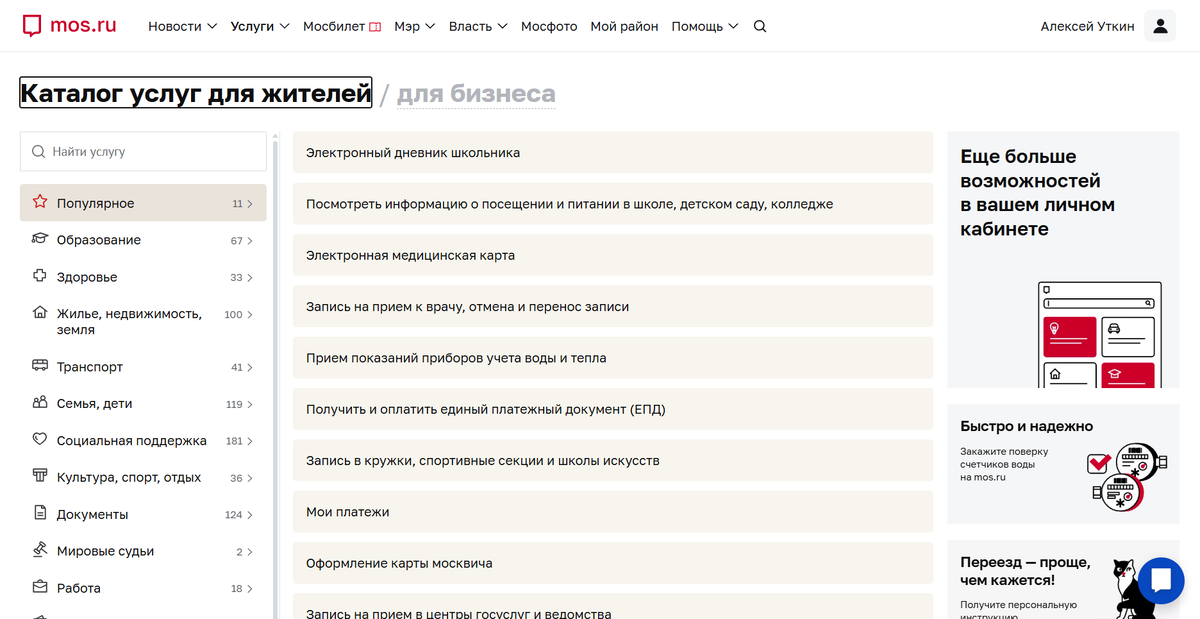Screen dimensions: 1200x619
Task: Click the user profile avatar icon
Action: pyautogui.click(x=1160, y=27)
